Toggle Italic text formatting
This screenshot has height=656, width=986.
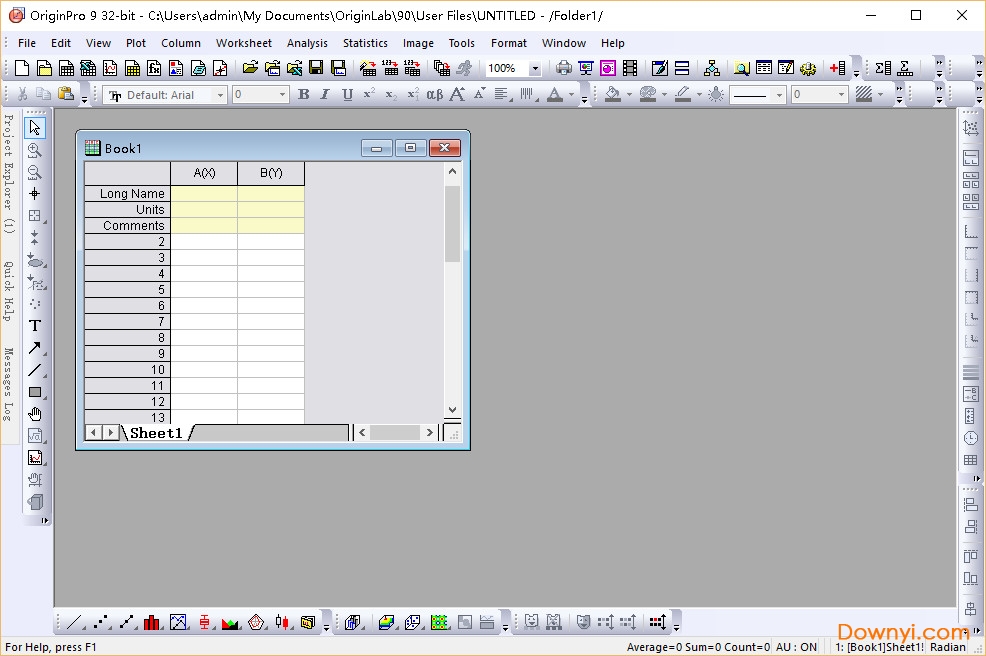pos(325,94)
